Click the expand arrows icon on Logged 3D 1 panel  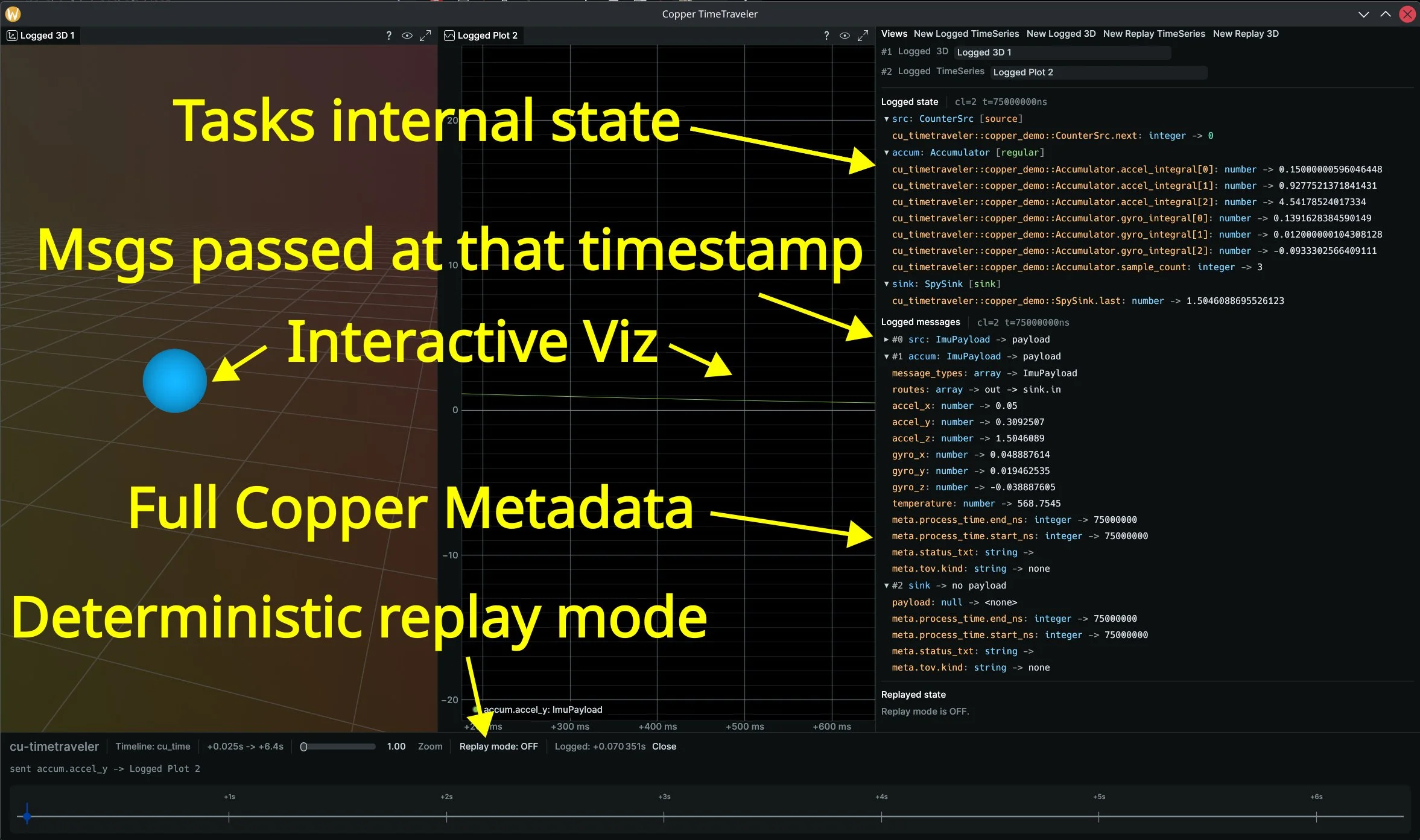(x=425, y=35)
